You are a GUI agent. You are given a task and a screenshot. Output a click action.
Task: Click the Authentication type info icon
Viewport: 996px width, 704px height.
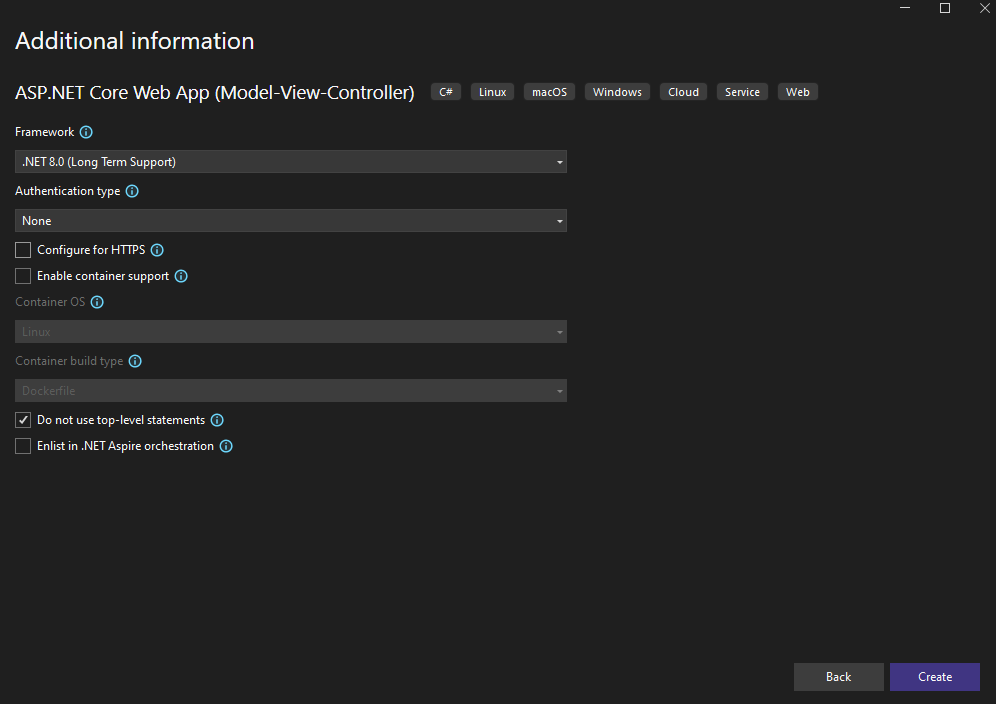click(x=132, y=191)
